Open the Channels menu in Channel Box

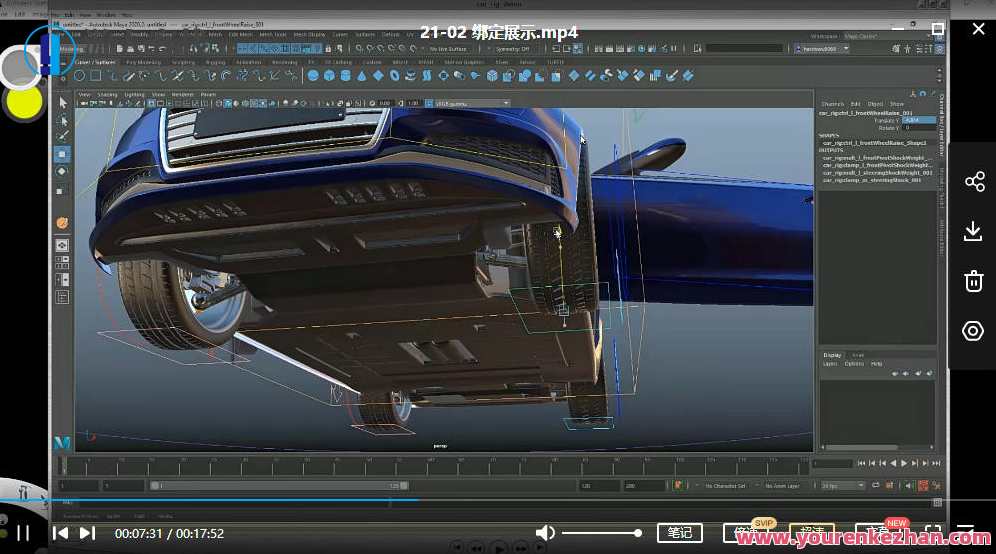(832, 104)
